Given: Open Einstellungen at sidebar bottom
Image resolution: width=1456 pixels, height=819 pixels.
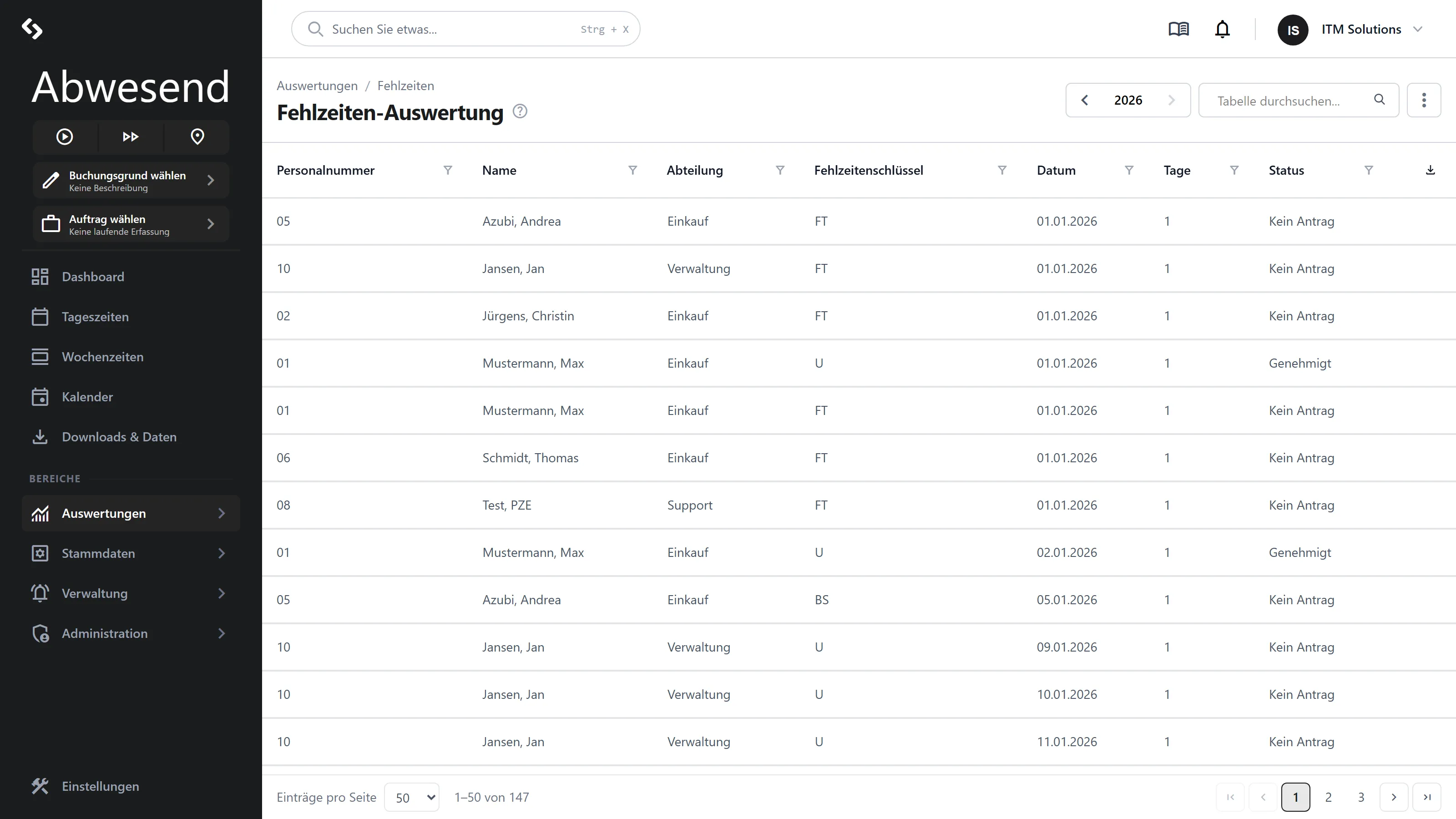Looking at the screenshot, I should click(131, 786).
